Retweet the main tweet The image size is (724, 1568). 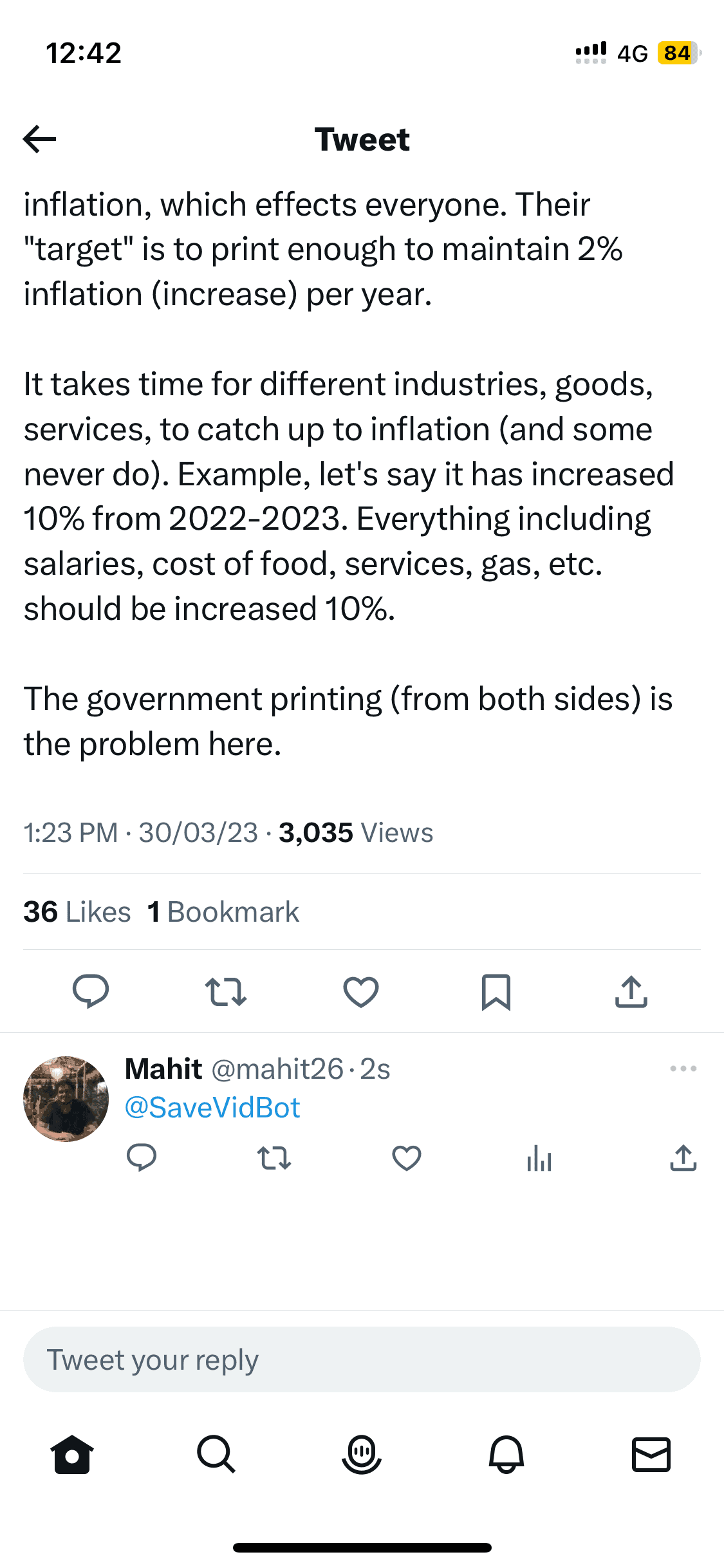point(226,991)
